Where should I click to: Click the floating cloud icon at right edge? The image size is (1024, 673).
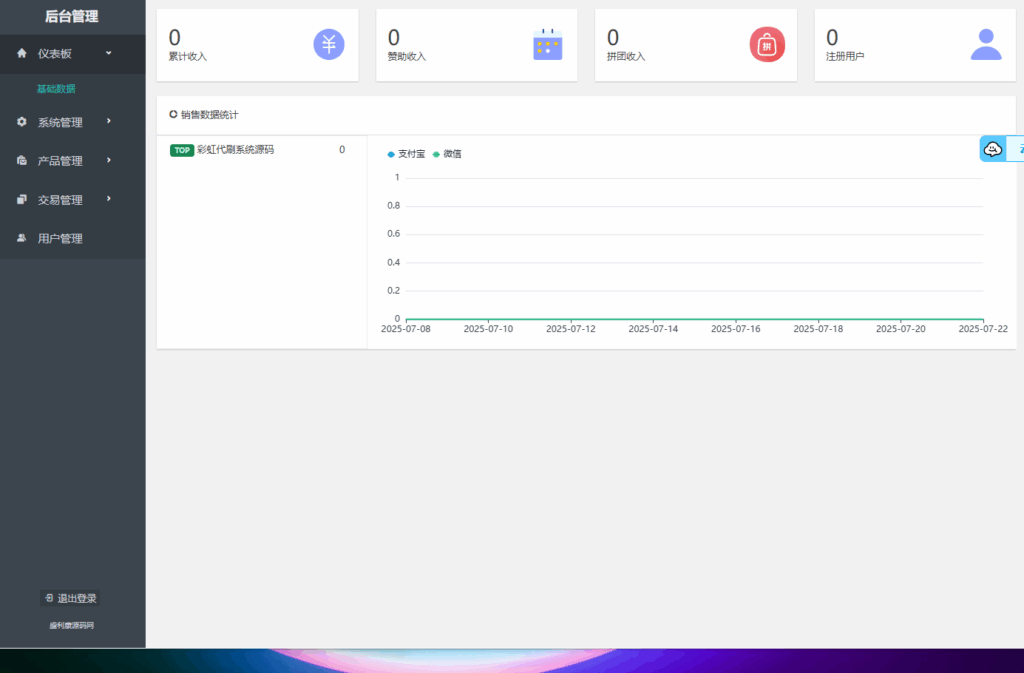point(993,149)
